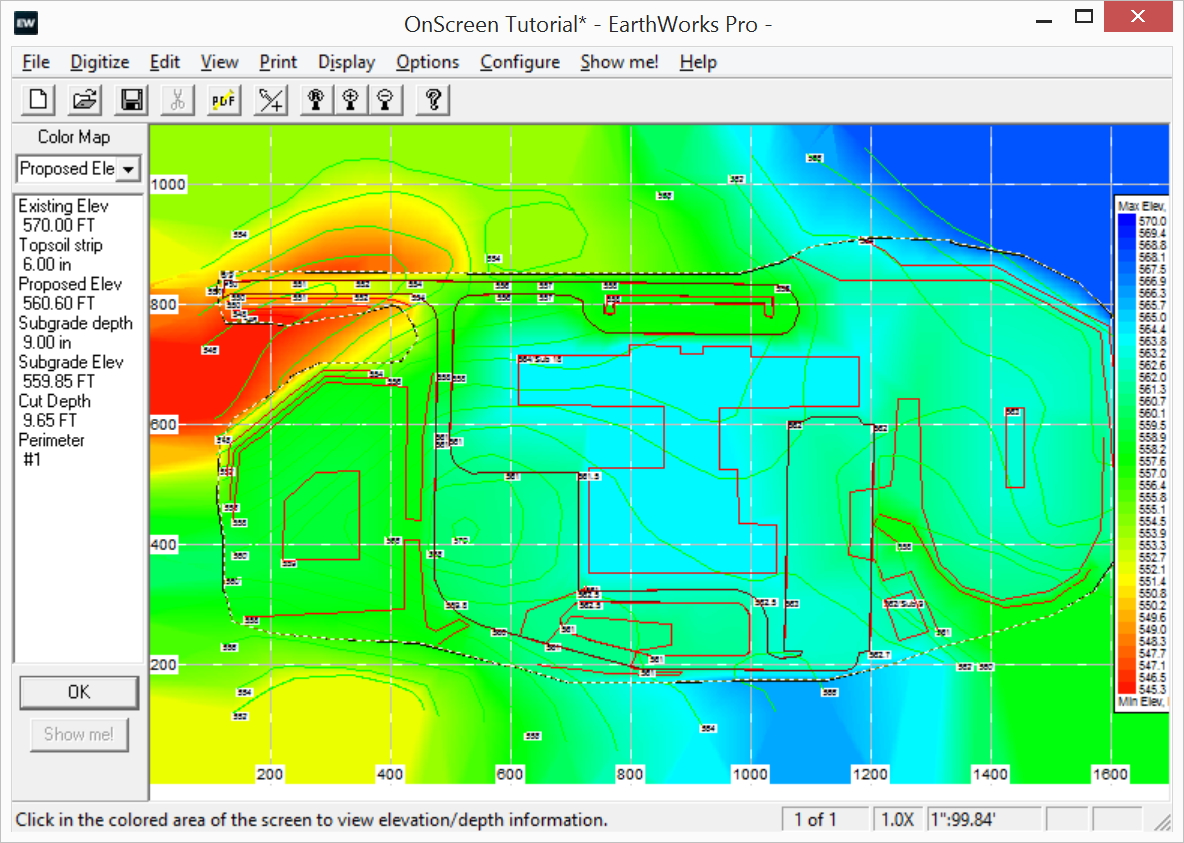Click the "6.00 in" topsoil strip value
The width and height of the screenshot is (1184, 843).
(x=47, y=264)
